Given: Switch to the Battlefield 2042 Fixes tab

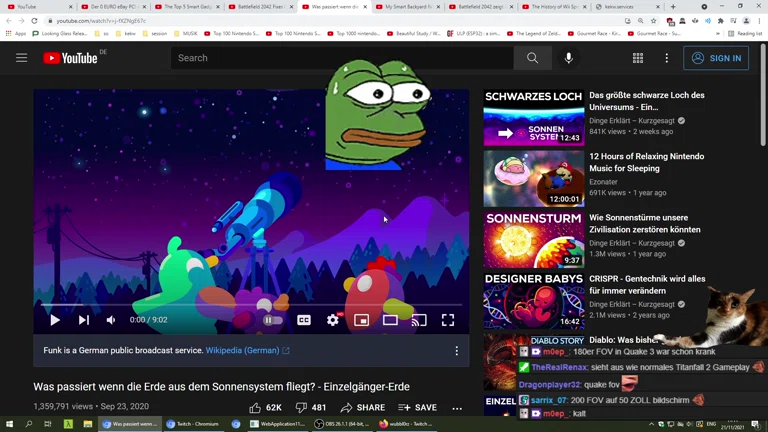Looking at the screenshot, I should coord(260,7).
